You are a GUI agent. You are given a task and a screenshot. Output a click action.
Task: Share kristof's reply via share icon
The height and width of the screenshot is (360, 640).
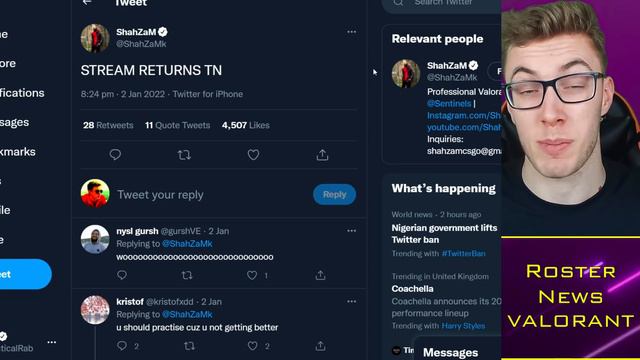point(320,346)
